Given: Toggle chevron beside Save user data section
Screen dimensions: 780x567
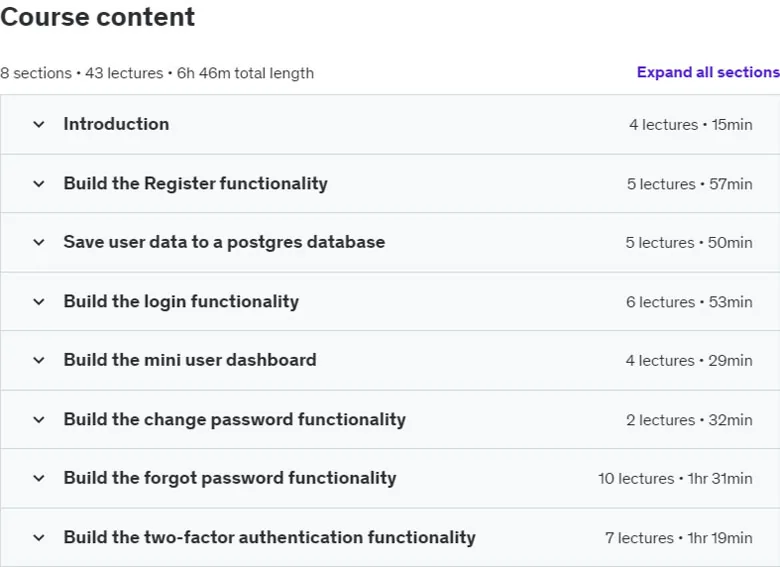Looking at the screenshot, I should click(x=39, y=242).
